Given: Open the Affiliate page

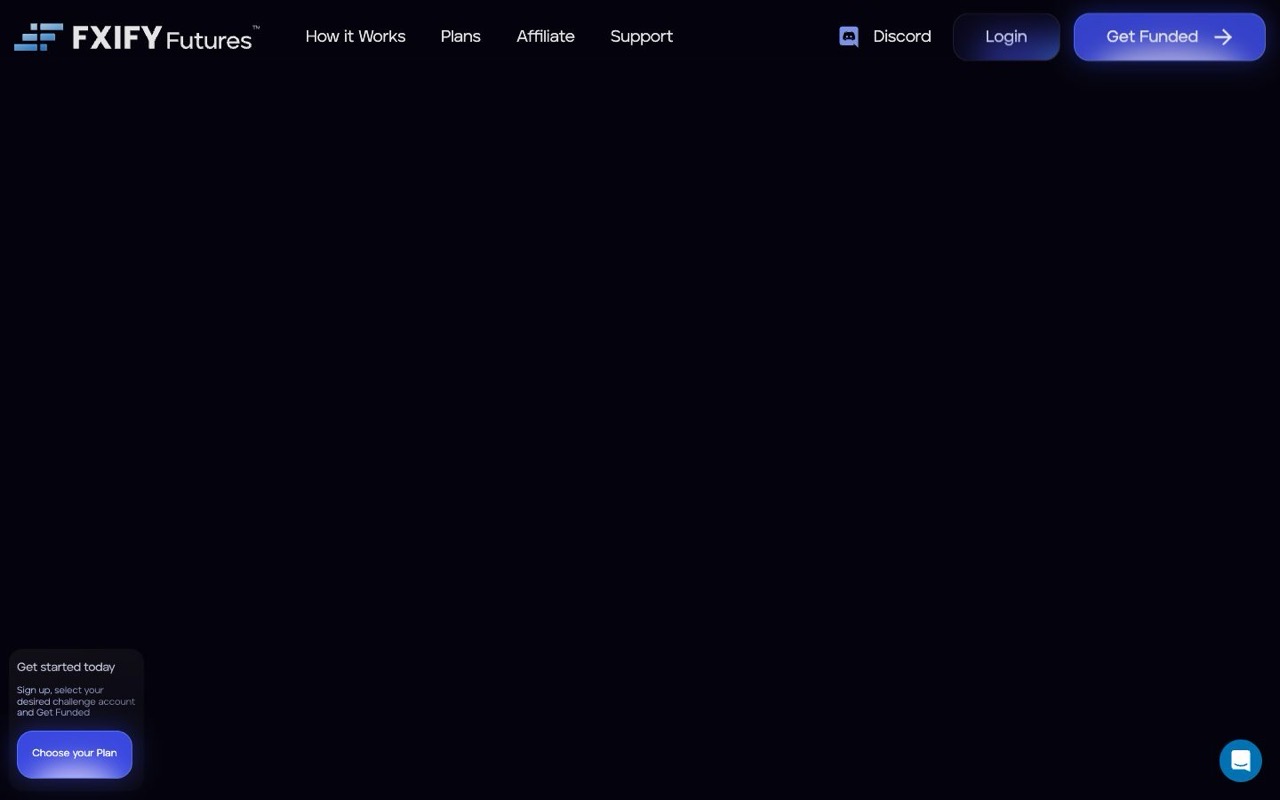Looking at the screenshot, I should click(545, 37).
